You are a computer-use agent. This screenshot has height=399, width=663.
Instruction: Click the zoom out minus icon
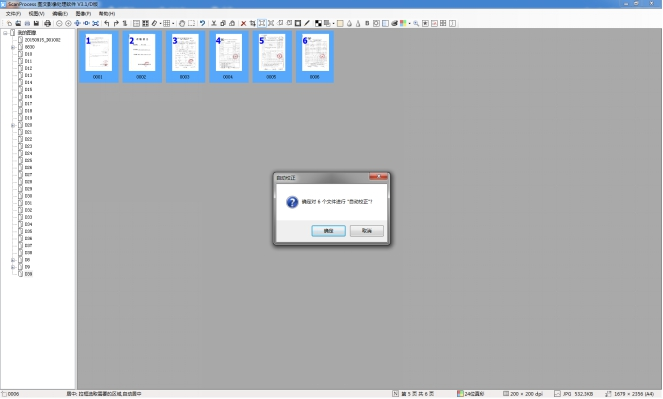59,23
